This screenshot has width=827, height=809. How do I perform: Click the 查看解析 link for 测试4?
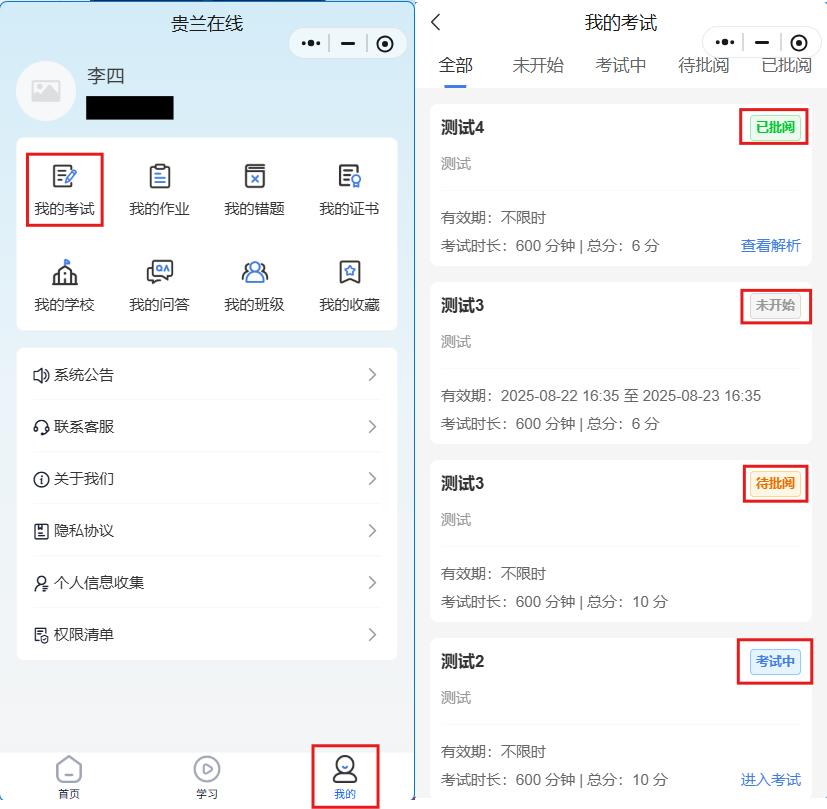[771, 246]
